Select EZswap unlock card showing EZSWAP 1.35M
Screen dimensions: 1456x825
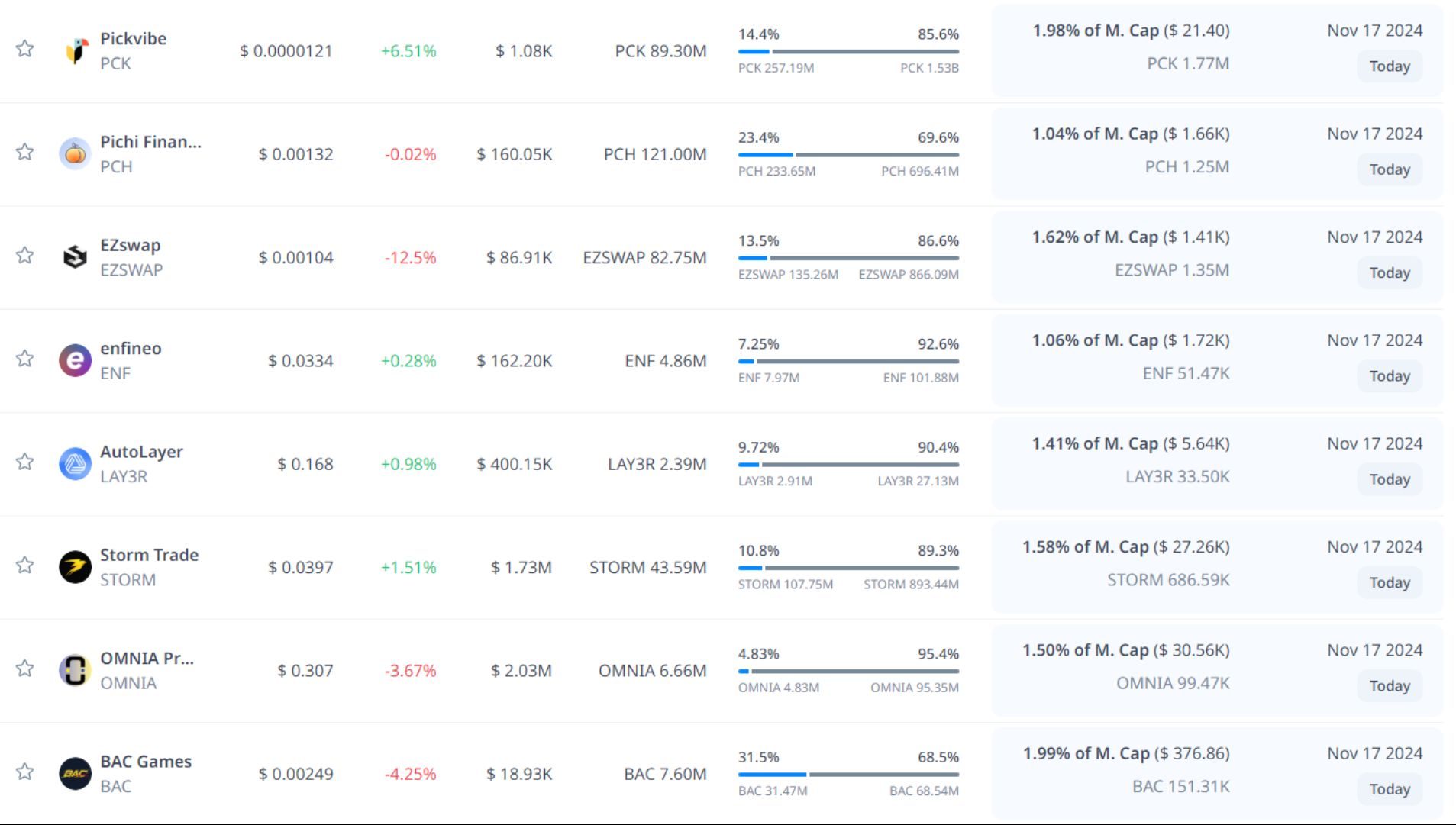click(1171, 270)
